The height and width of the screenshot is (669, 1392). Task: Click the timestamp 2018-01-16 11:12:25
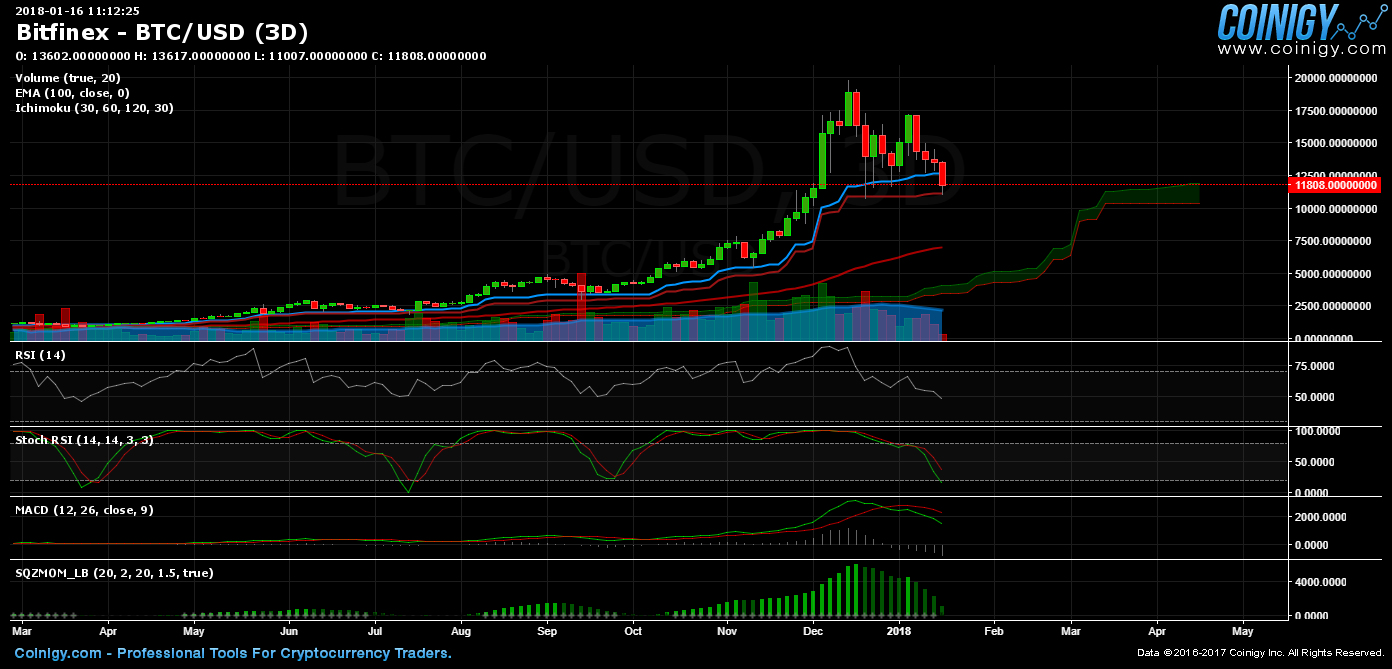point(77,11)
